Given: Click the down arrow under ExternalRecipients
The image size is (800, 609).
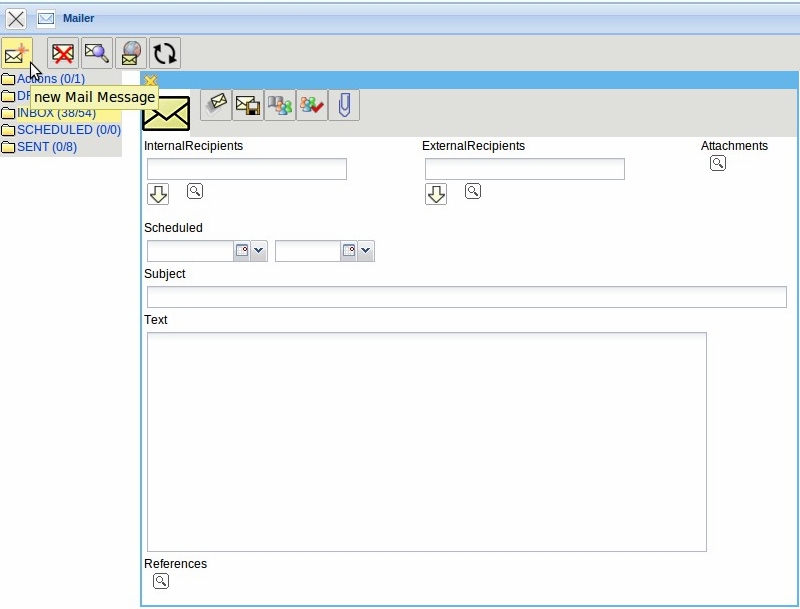Looking at the screenshot, I should 436,194.
